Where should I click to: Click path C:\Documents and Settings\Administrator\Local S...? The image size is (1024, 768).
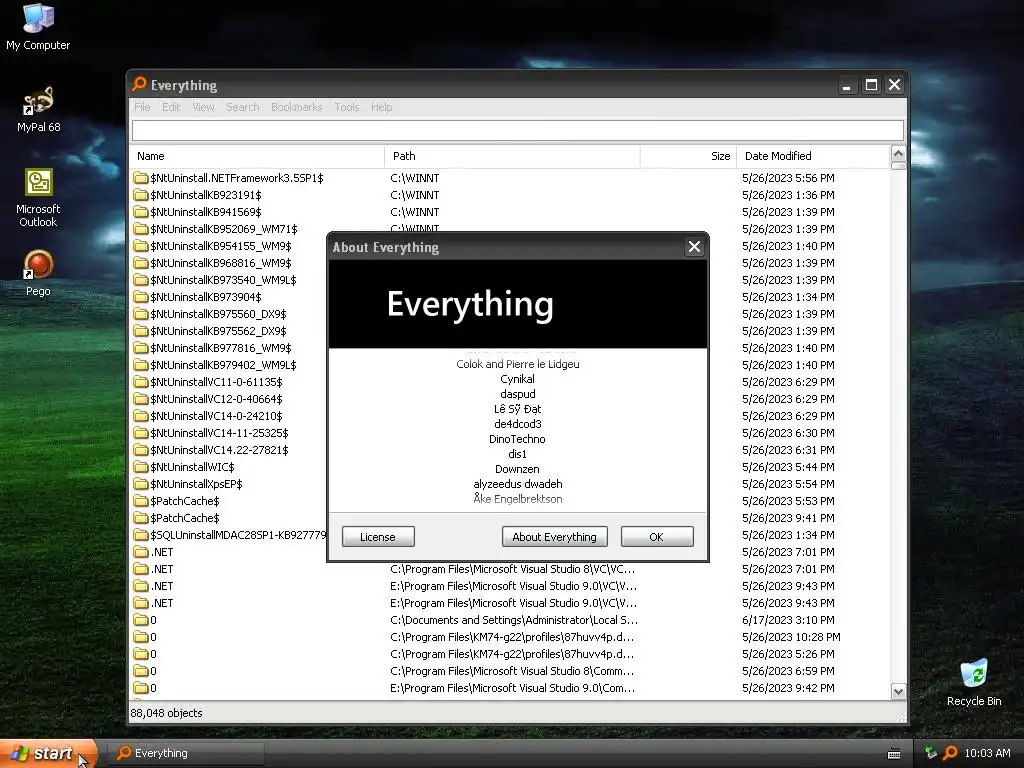tap(514, 620)
